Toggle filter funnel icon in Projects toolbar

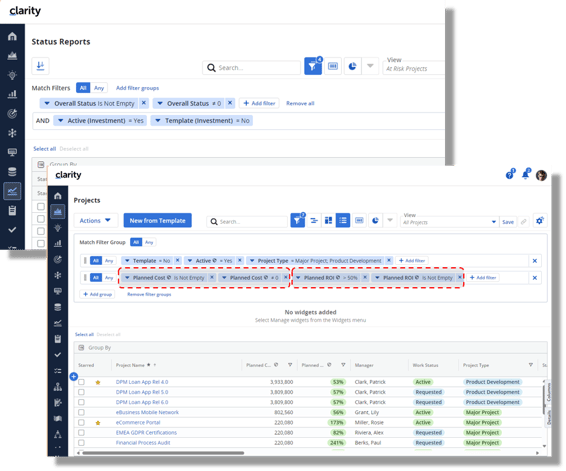(x=297, y=220)
